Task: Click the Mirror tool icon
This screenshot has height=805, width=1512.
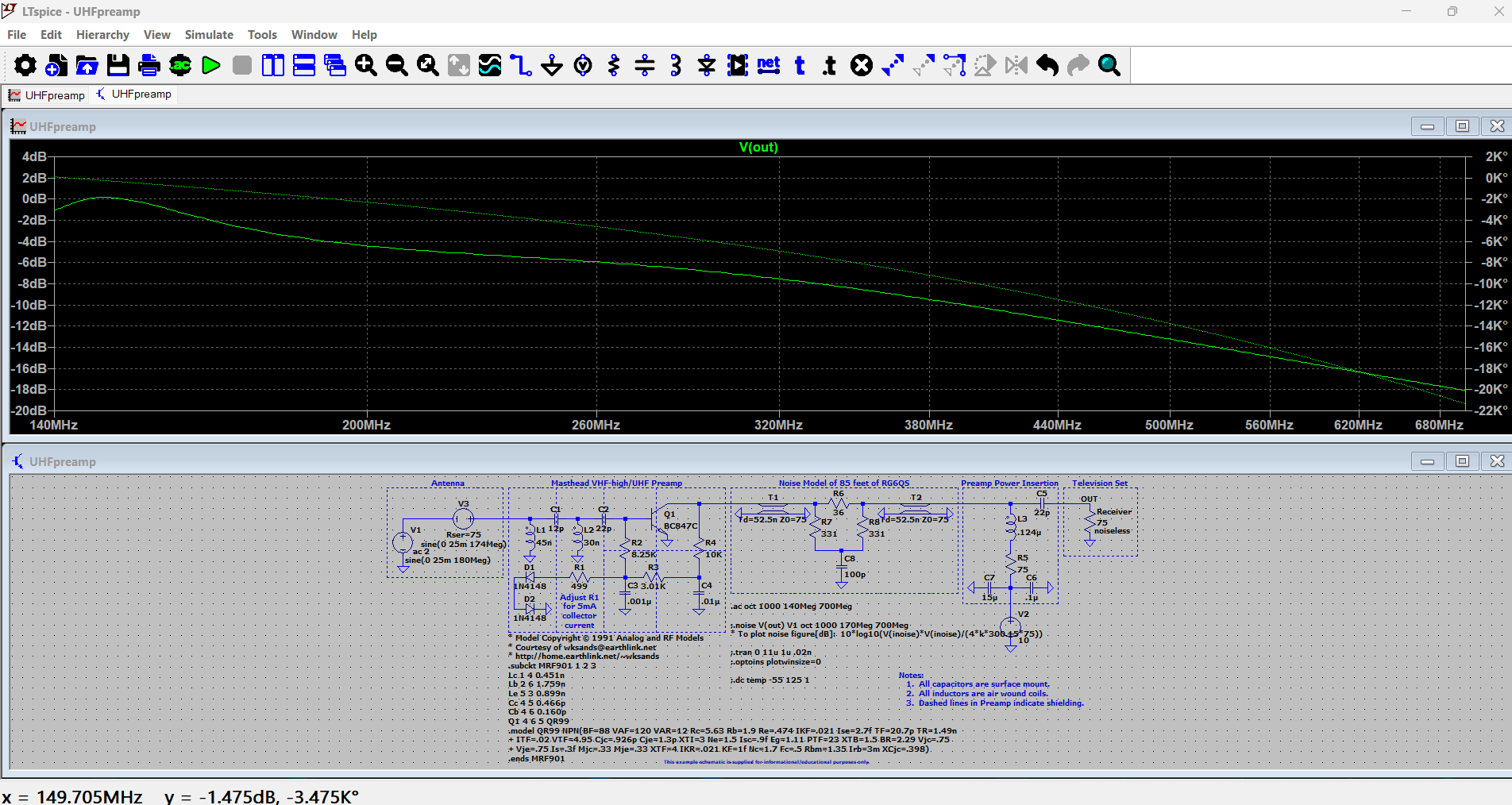Action: [1016, 65]
